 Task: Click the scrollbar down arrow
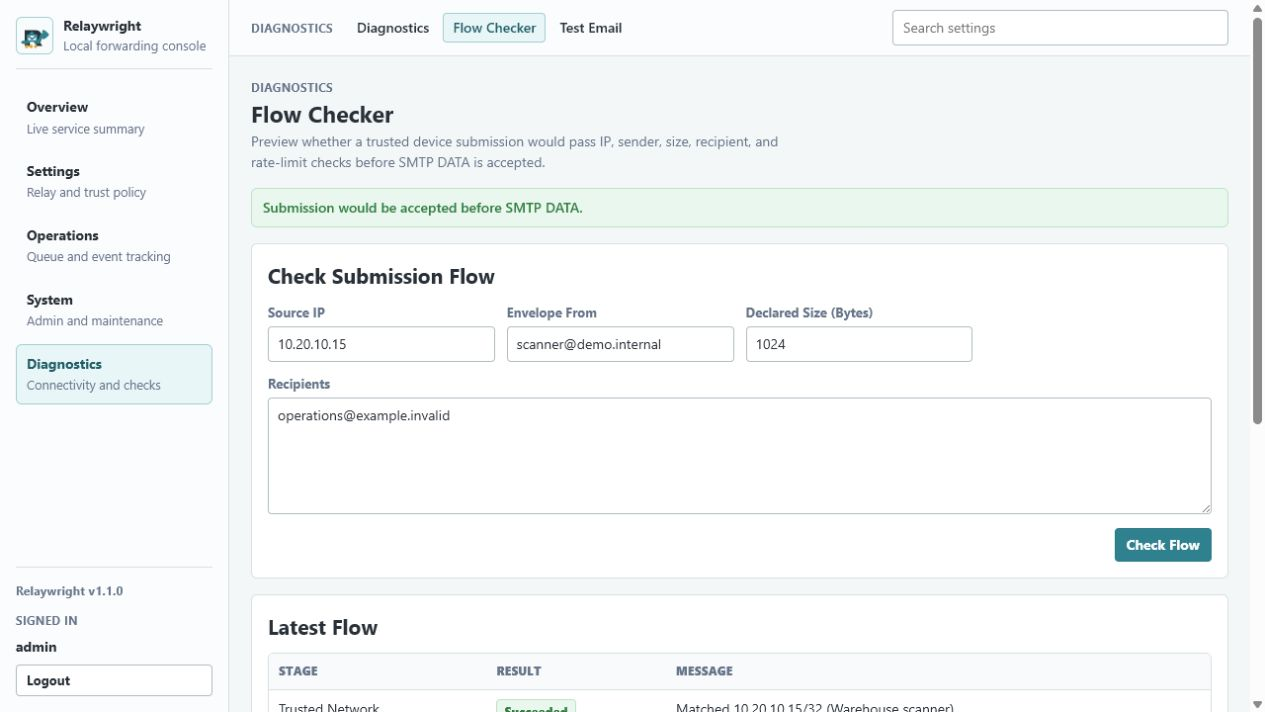click(1258, 704)
